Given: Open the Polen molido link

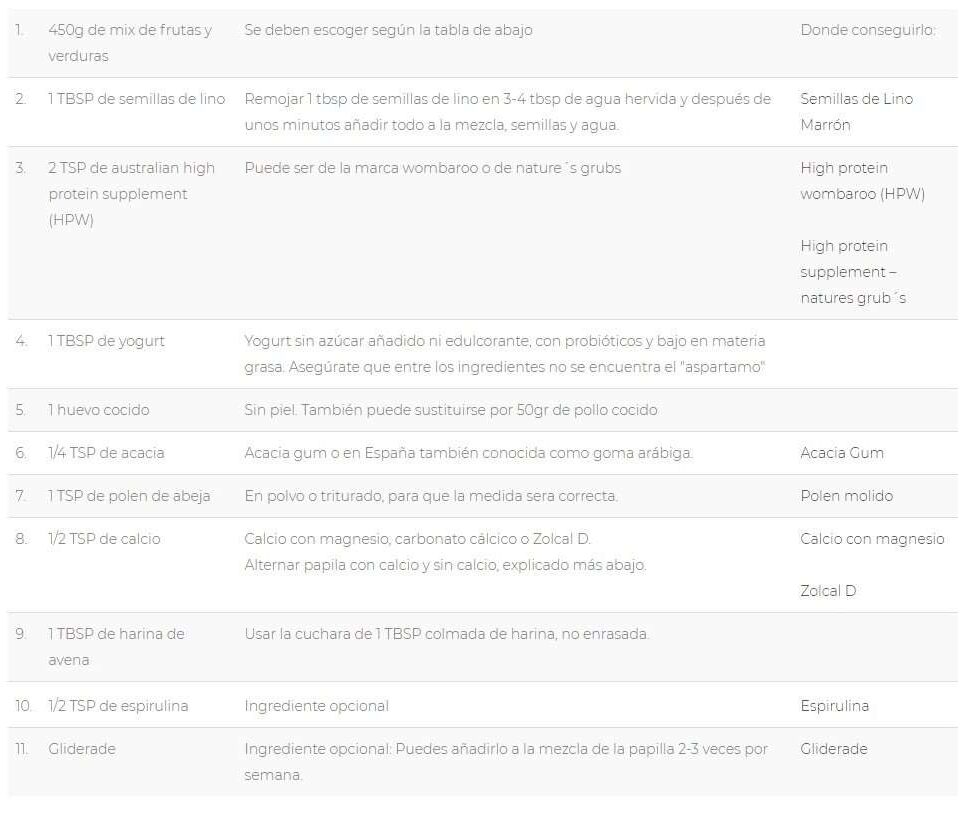Looking at the screenshot, I should tap(846, 496).
